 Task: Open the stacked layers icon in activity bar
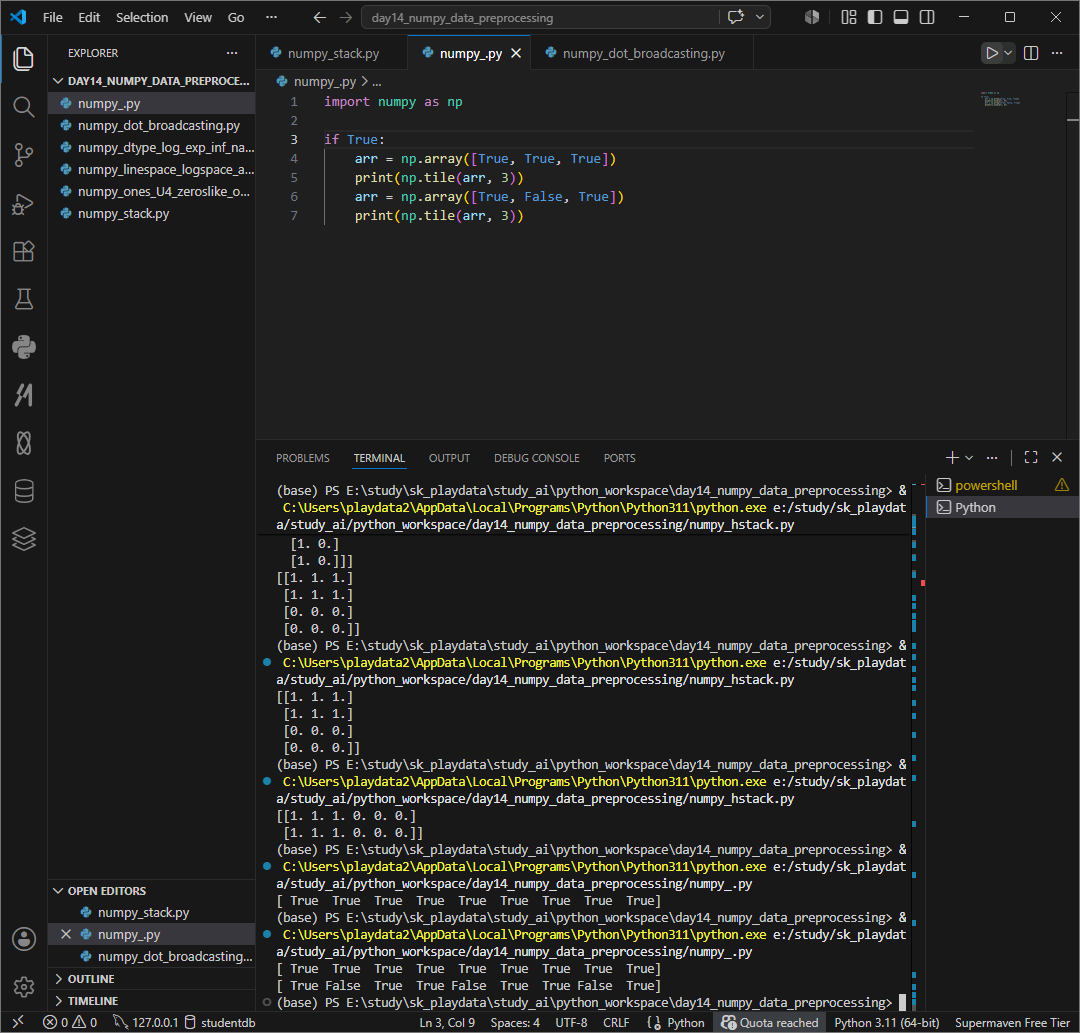coord(23,539)
